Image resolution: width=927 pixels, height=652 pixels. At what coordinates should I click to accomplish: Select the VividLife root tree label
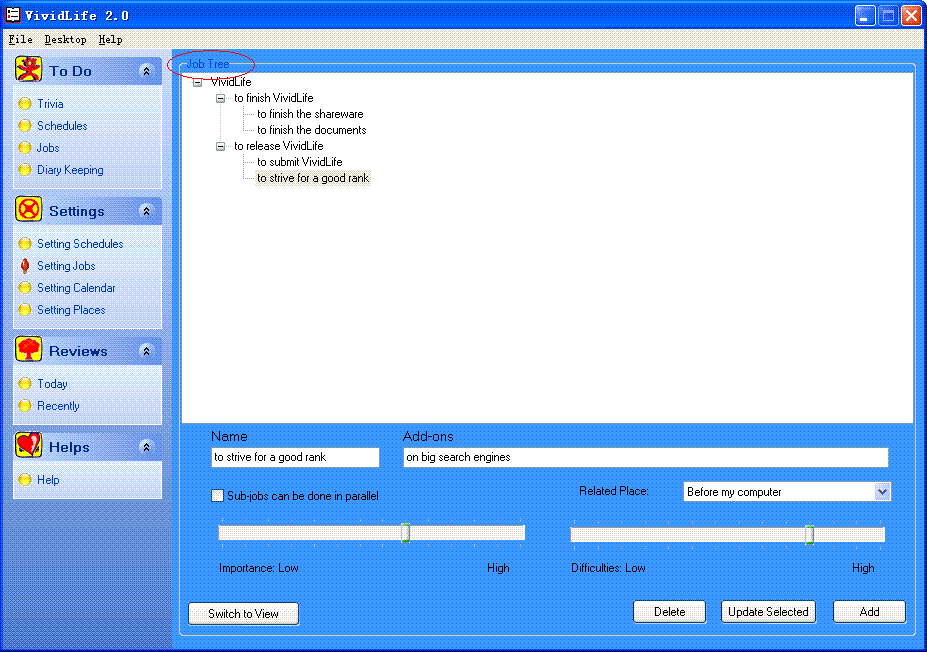click(x=231, y=82)
